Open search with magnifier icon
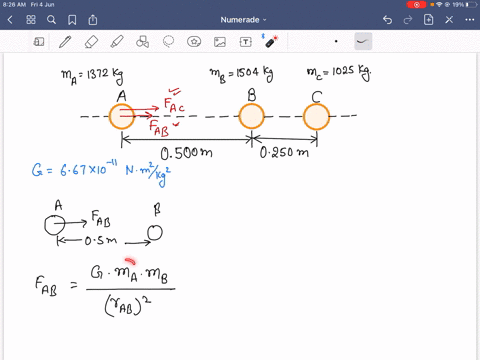 coord(51,20)
